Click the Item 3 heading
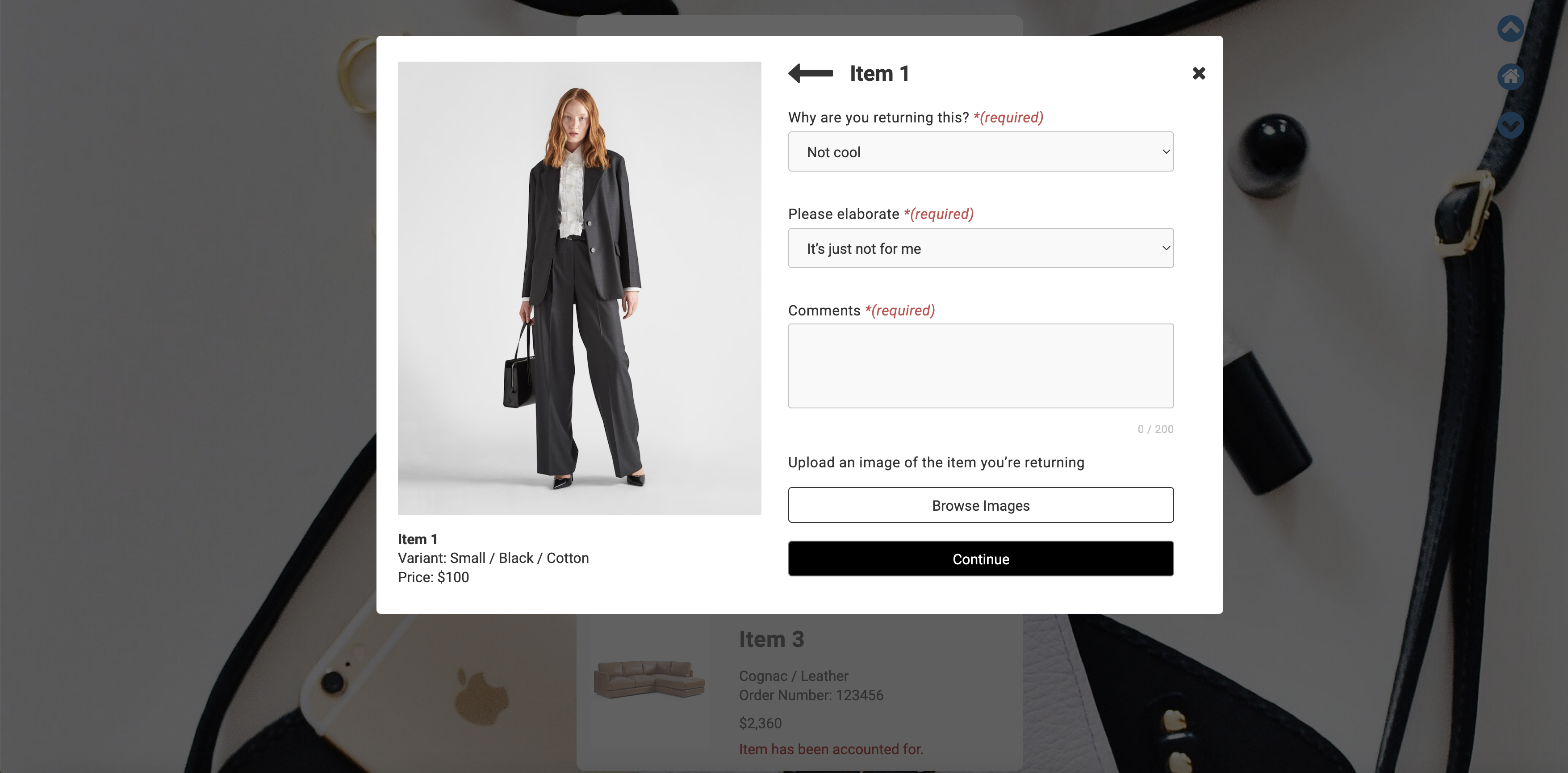 (x=771, y=639)
